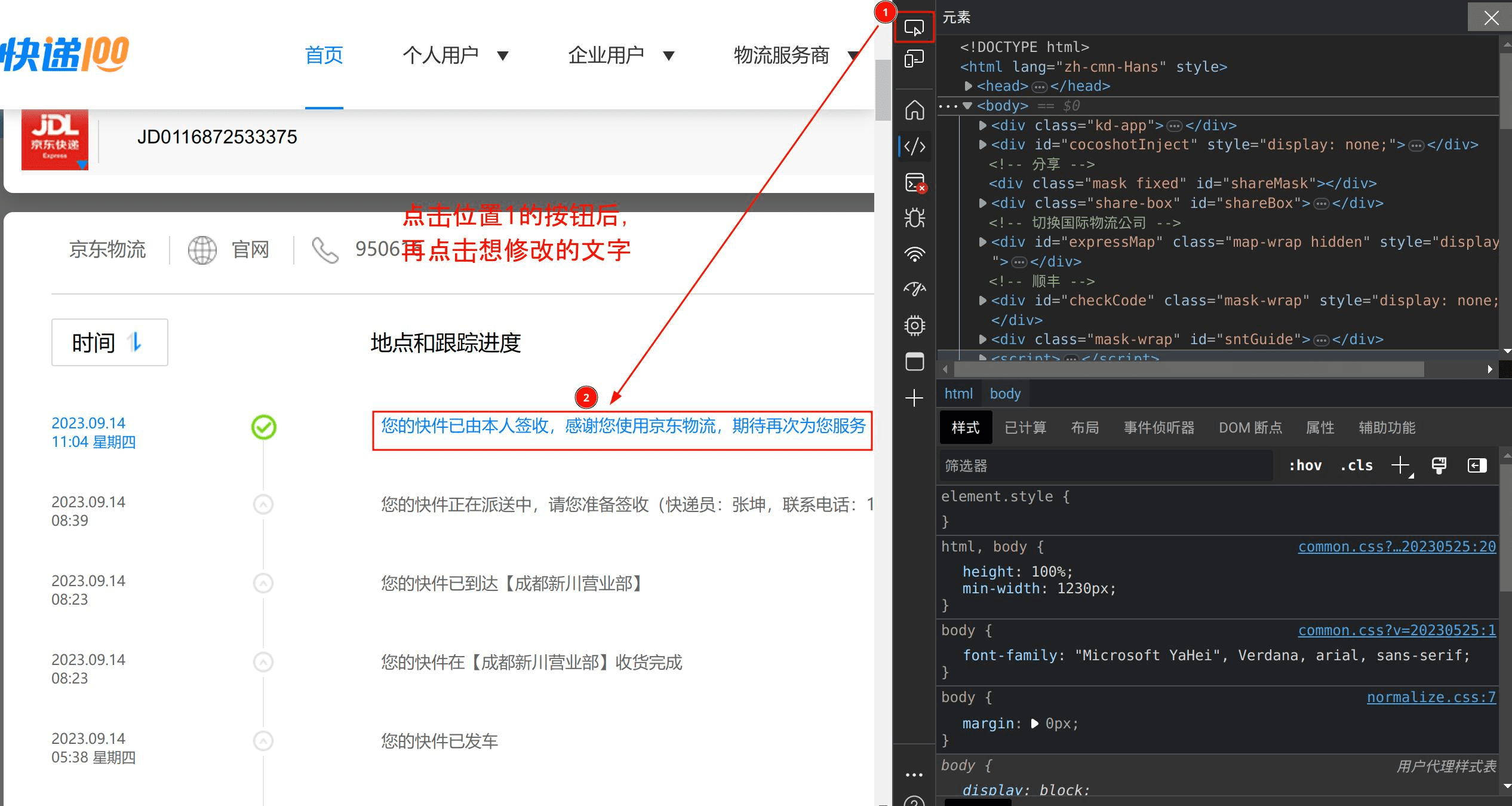The height and width of the screenshot is (806, 1512).
Task: Select the div id="shareMask" line
Action: pos(1182,183)
